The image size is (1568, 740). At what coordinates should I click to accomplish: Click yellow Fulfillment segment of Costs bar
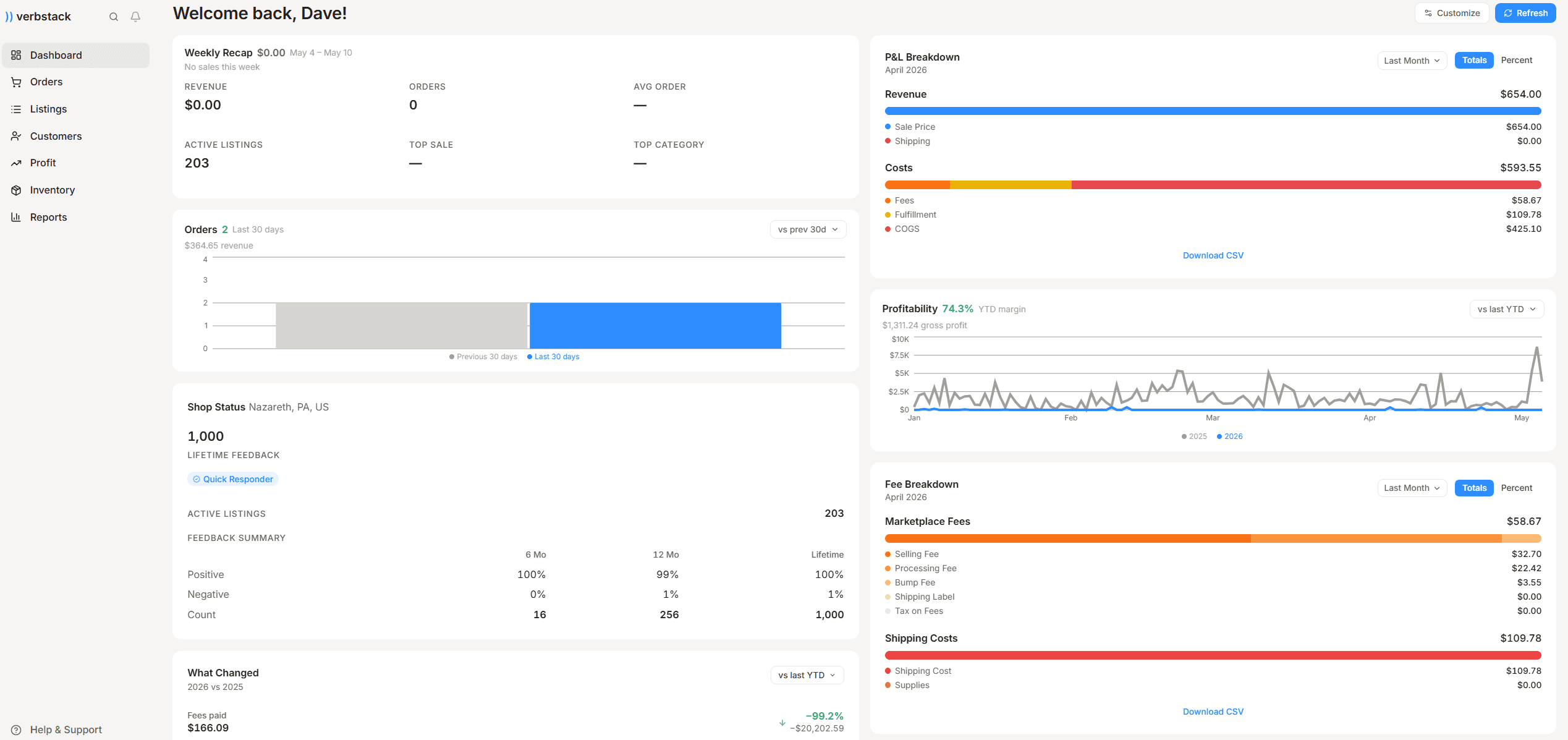coord(1011,185)
